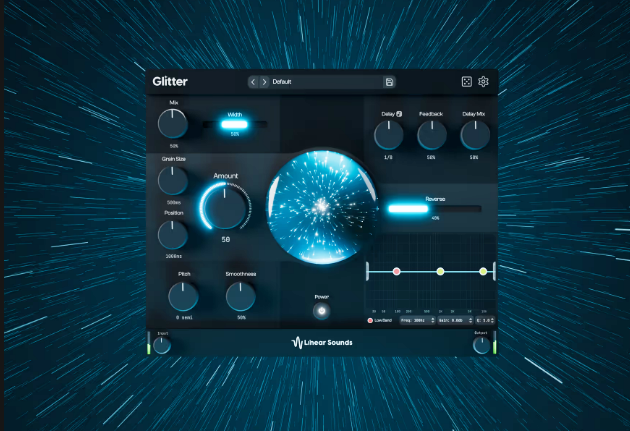Click the Glitter plugin title
Image resolution: width=630 pixels, height=431 pixels.
pos(170,82)
